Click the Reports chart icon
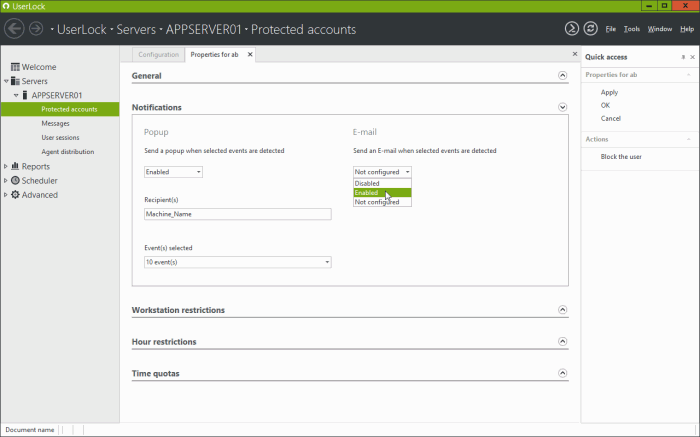 click(x=15, y=166)
